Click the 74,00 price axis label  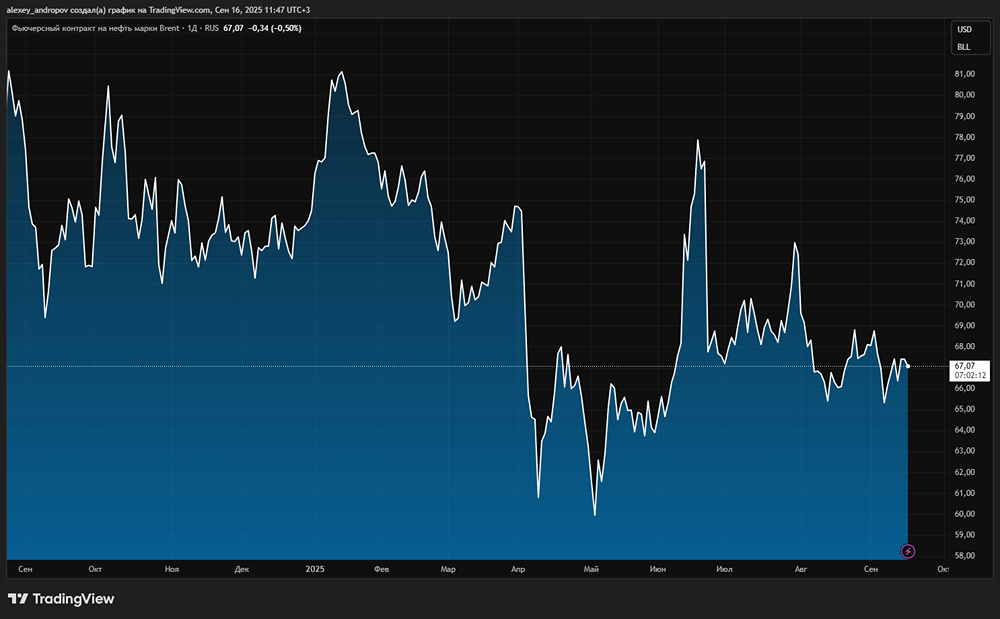click(x=964, y=221)
